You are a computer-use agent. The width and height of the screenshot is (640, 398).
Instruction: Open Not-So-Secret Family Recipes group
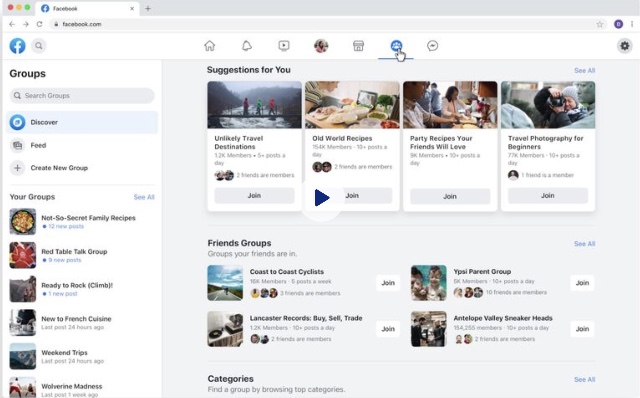[82, 222]
